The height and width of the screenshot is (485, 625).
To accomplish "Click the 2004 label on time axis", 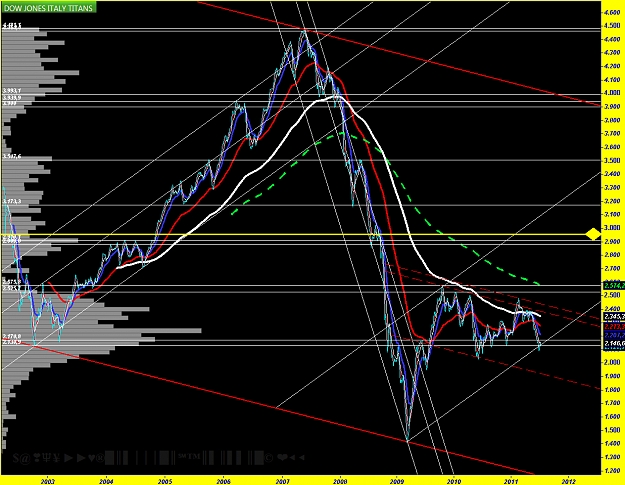I will click(x=106, y=481).
